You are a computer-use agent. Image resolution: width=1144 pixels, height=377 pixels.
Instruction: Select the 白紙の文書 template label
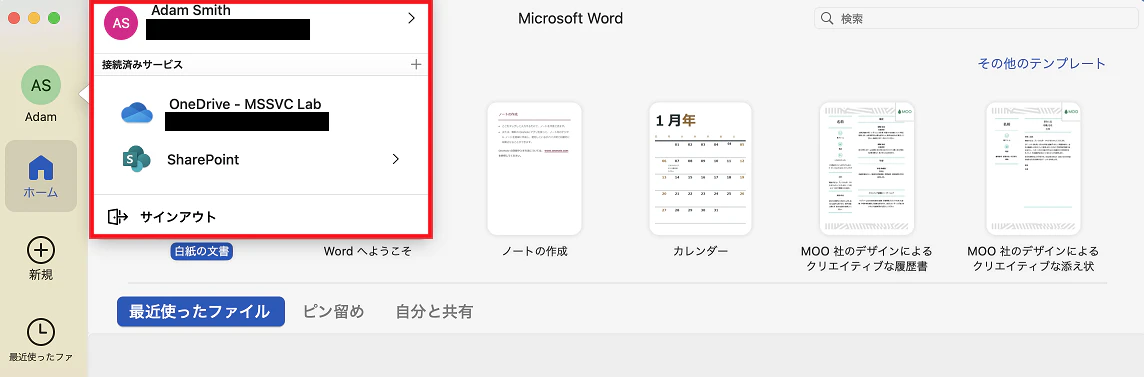coord(201,252)
